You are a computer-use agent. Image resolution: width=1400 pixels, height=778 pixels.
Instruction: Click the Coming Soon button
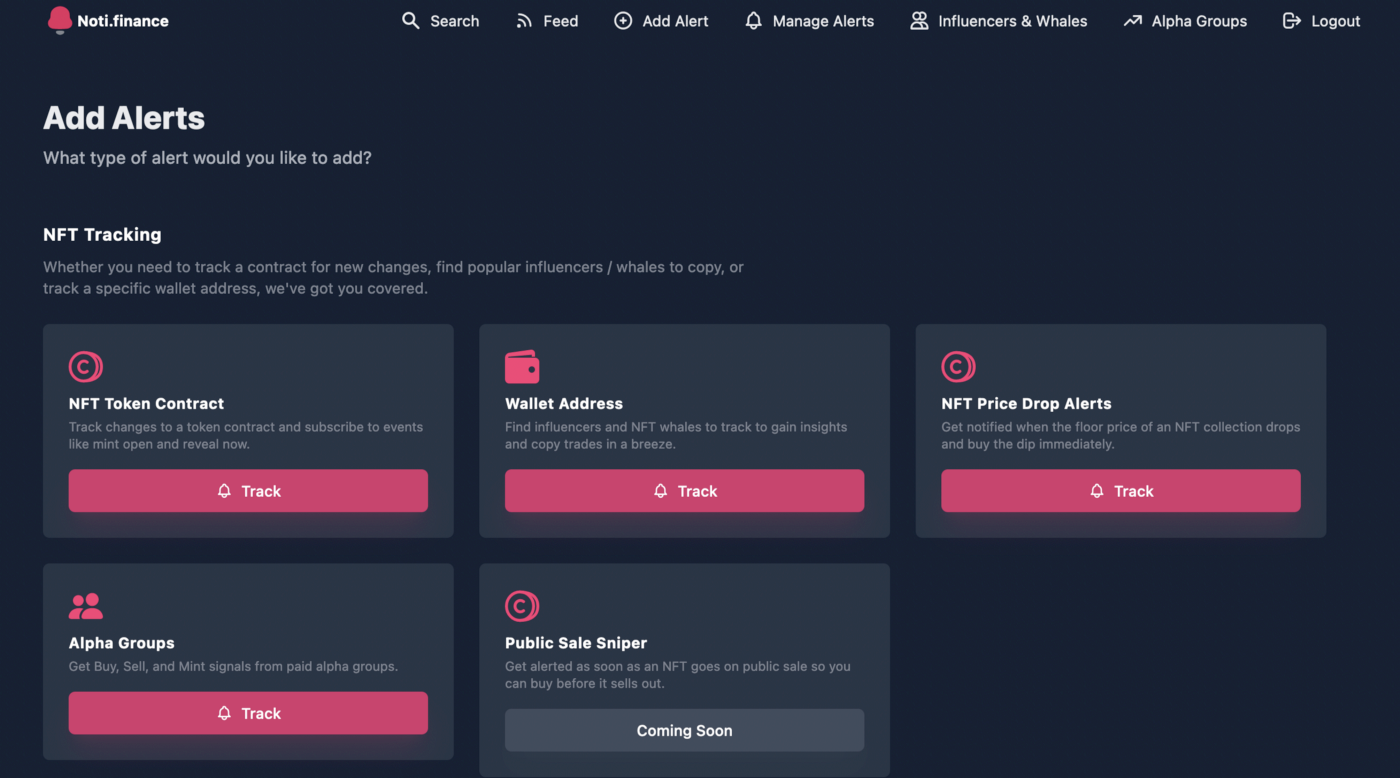click(x=684, y=731)
